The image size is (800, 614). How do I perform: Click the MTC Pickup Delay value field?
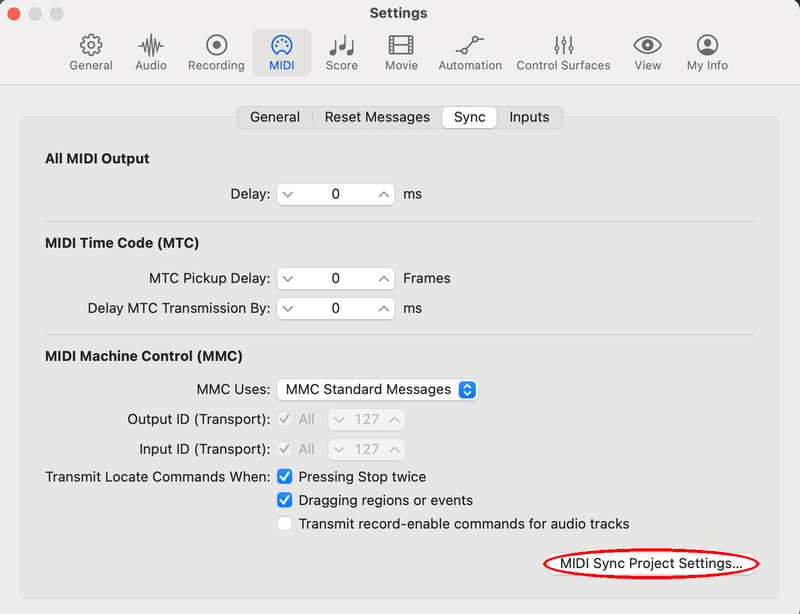click(336, 279)
